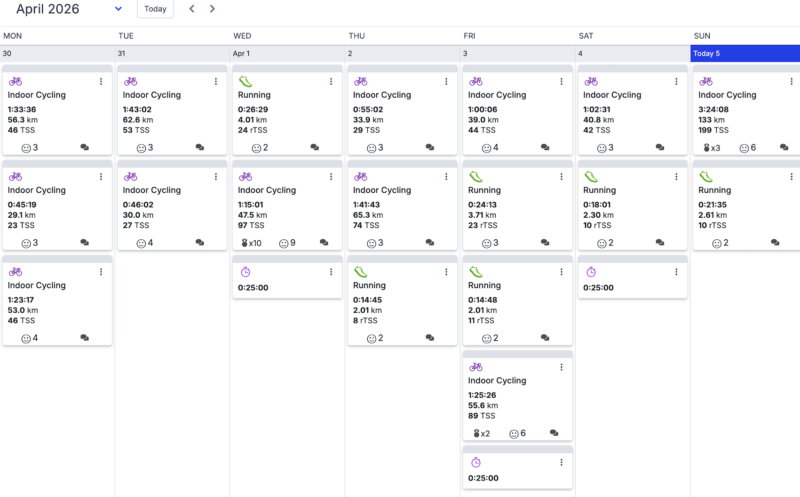Click the x10 medal icon on Wednesday's ride
Screen dimensions: 800x497
(x=245, y=243)
